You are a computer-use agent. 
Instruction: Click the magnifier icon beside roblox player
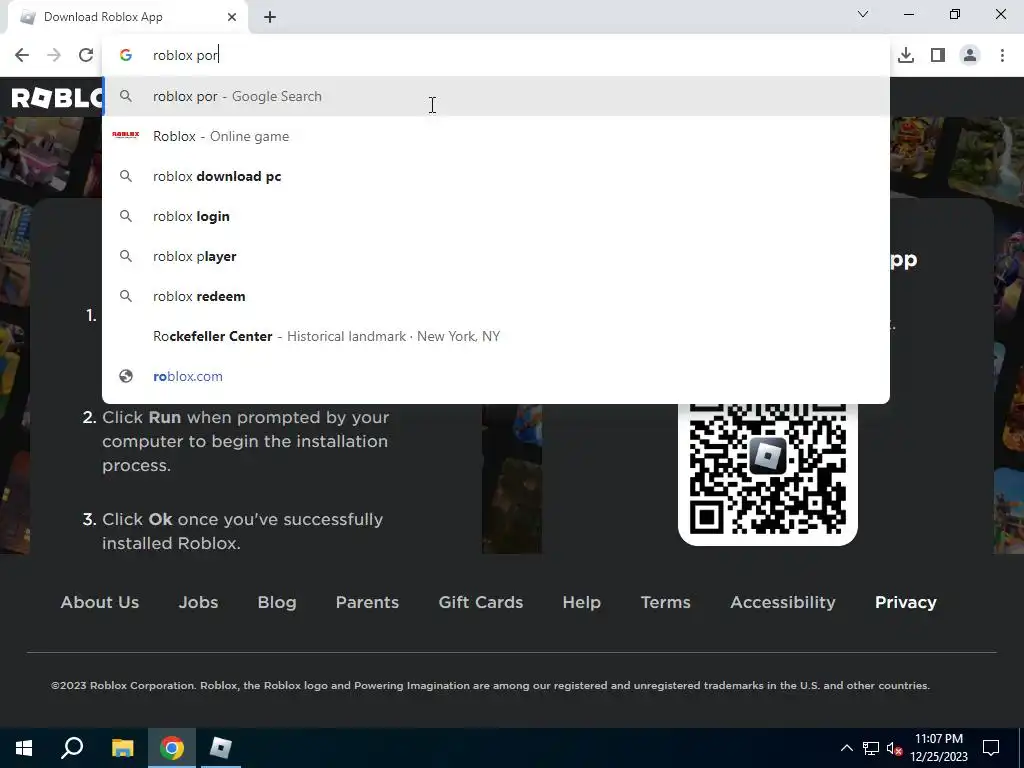pyautogui.click(x=126, y=256)
